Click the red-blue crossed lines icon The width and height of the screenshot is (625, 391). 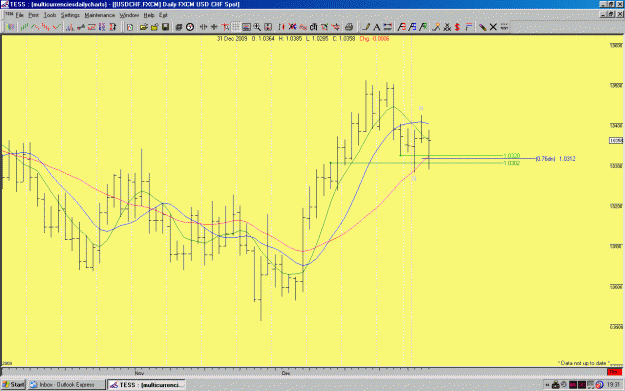click(x=292, y=27)
